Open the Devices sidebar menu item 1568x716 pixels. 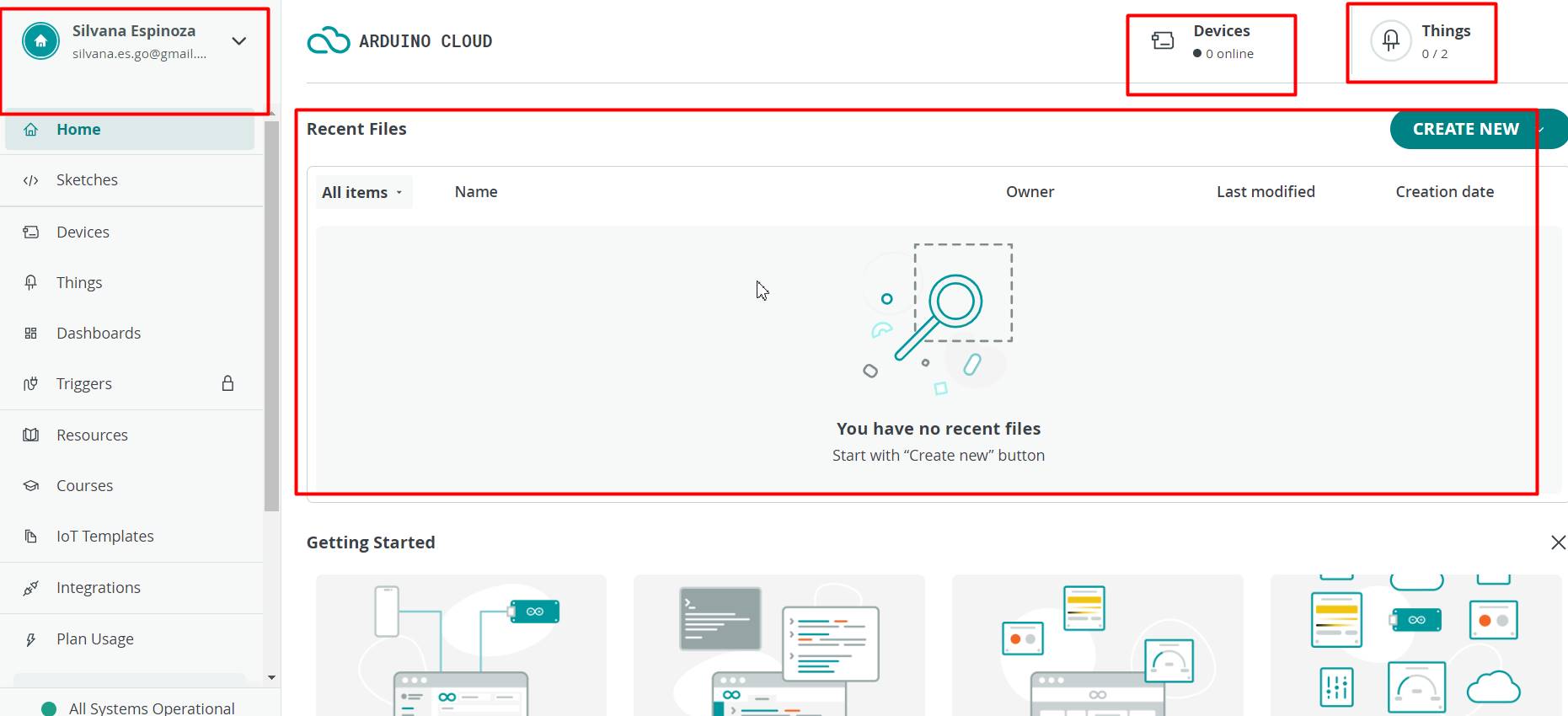point(131,232)
